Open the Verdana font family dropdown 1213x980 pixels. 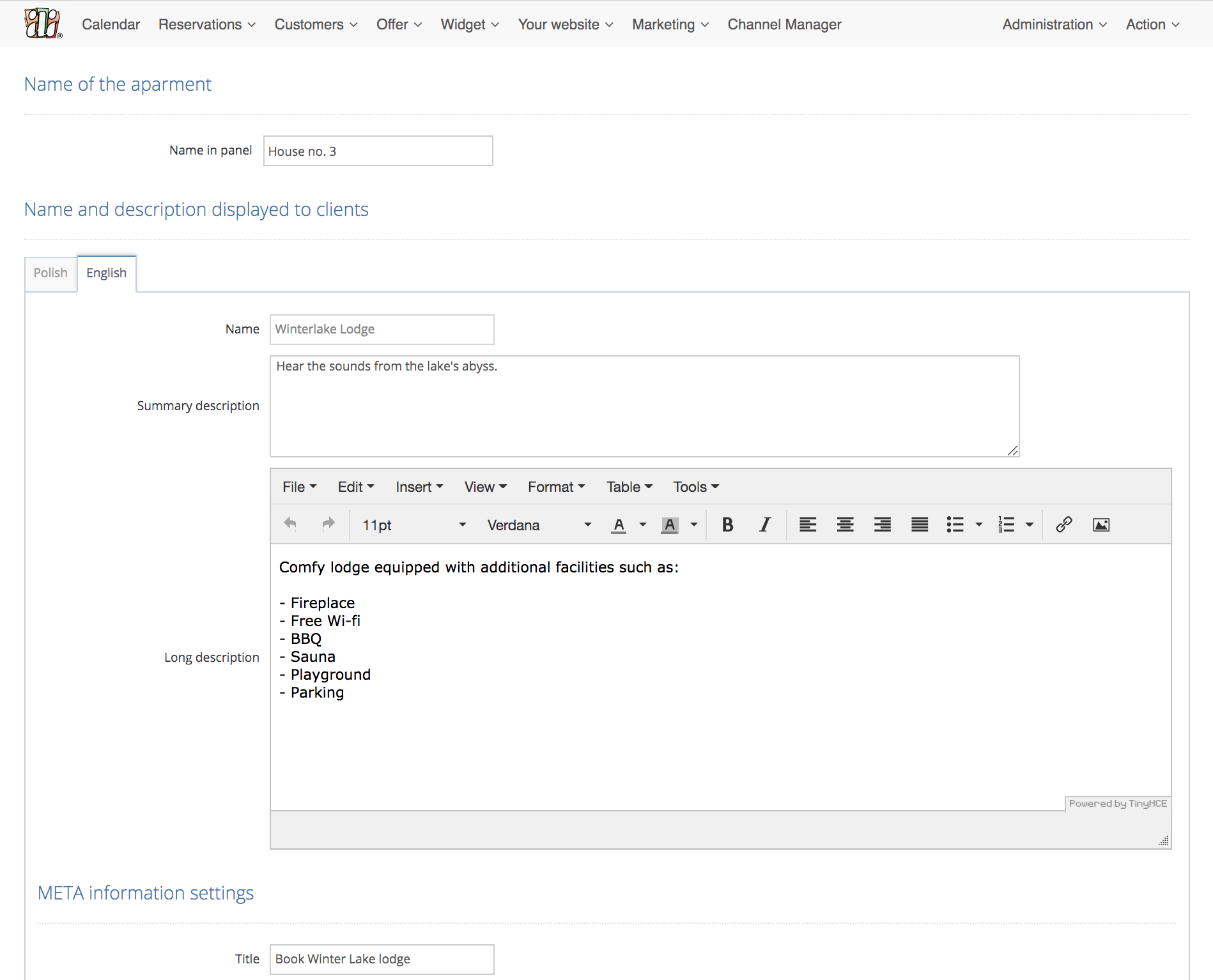539,525
